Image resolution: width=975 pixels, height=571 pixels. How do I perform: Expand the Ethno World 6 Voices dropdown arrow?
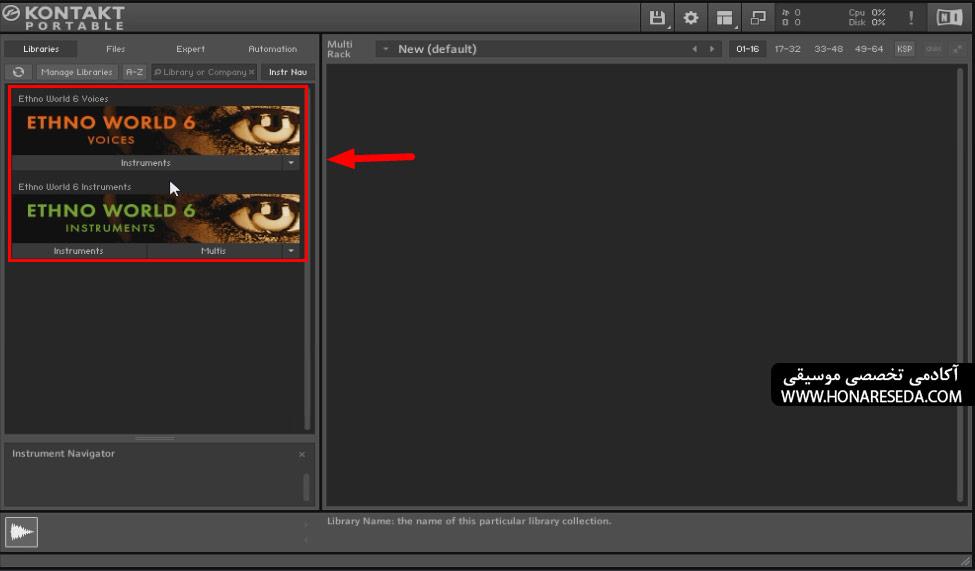[291, 163]
